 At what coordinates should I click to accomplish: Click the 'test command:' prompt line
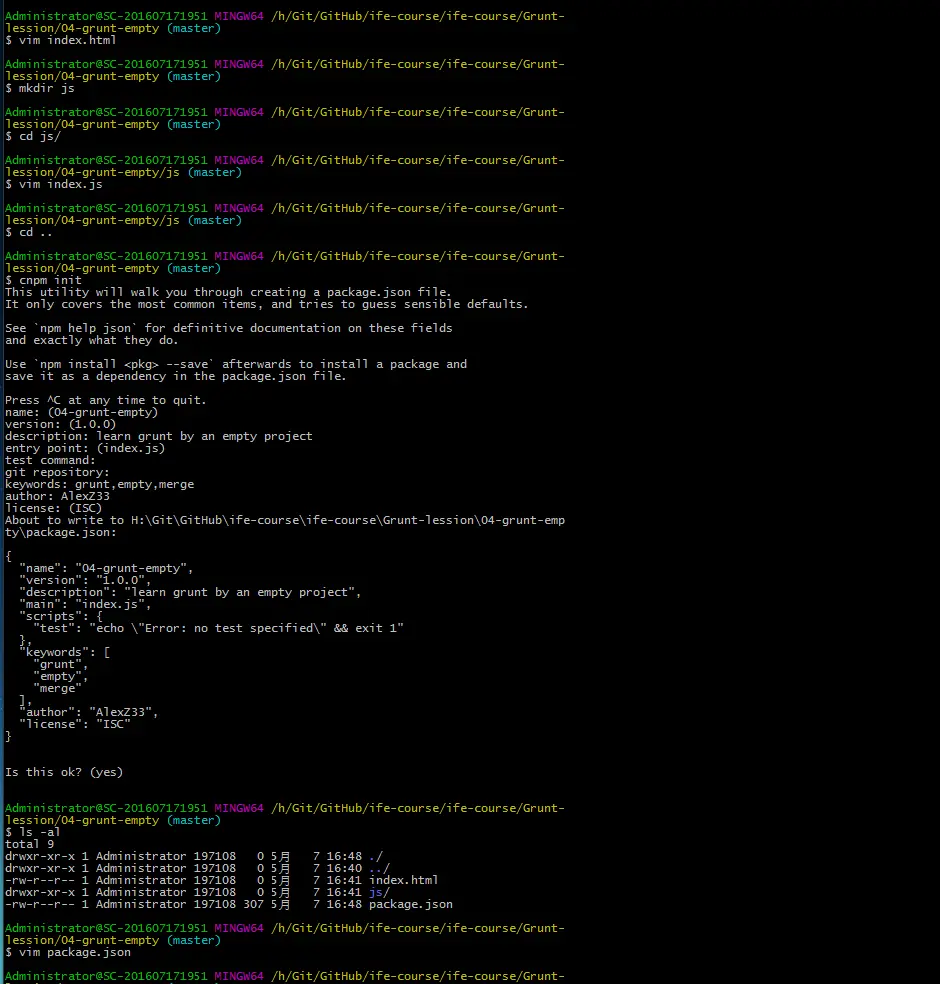coord(50,460)
